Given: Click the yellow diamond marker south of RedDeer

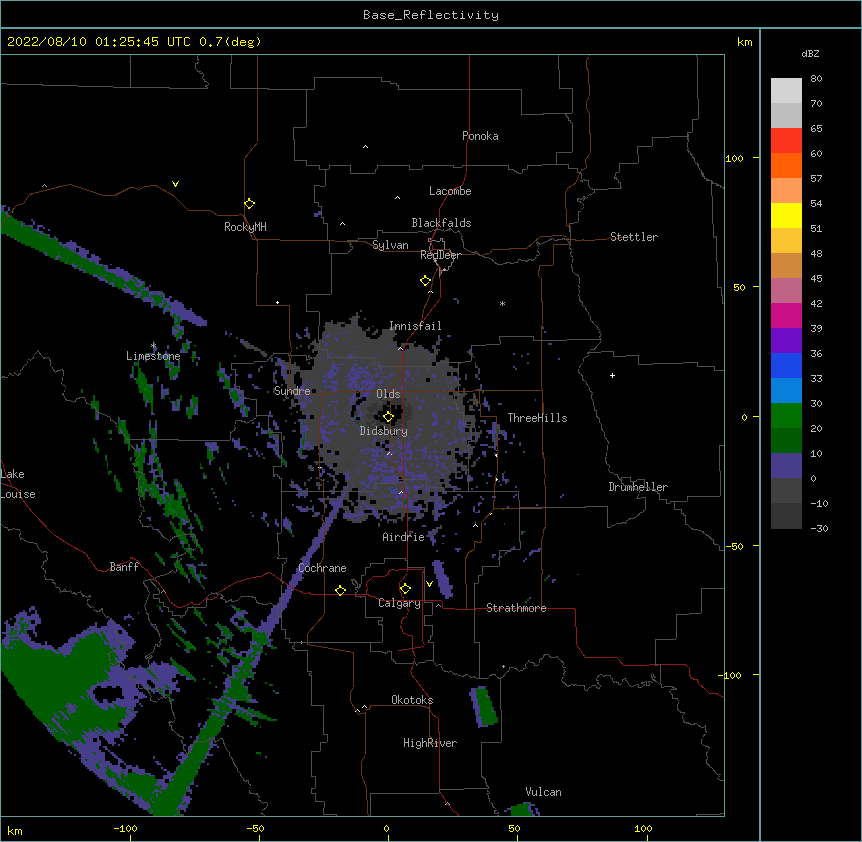Looking at the screenshot, I should pos(426,281).
